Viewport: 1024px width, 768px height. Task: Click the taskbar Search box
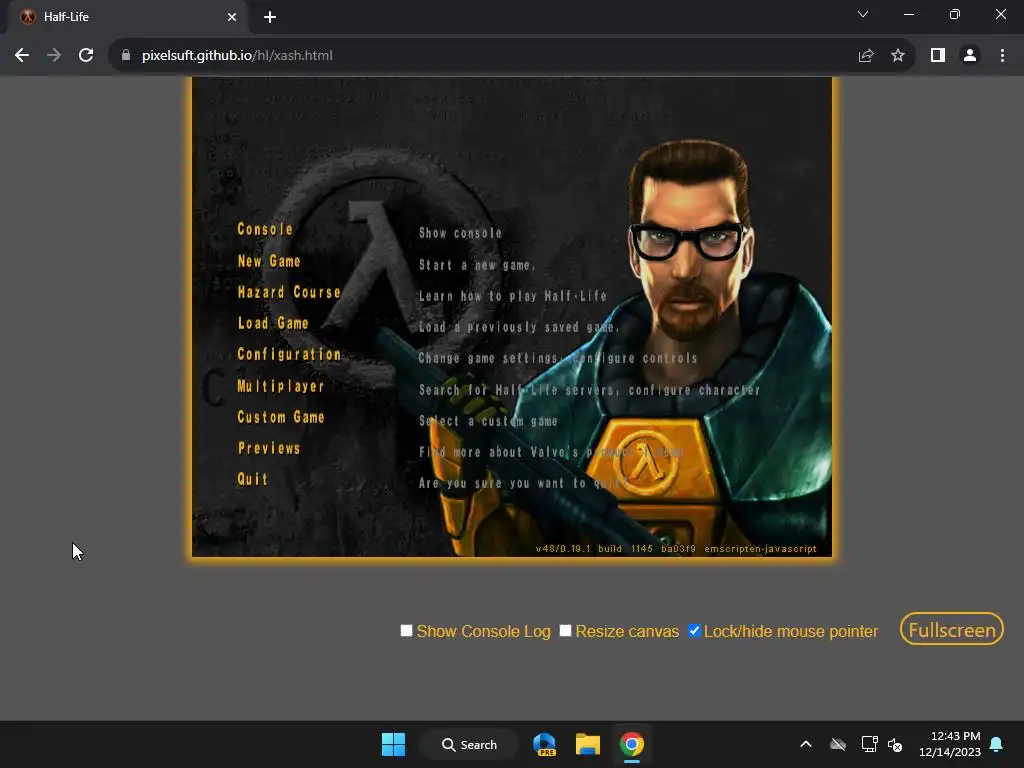(468, 744)
